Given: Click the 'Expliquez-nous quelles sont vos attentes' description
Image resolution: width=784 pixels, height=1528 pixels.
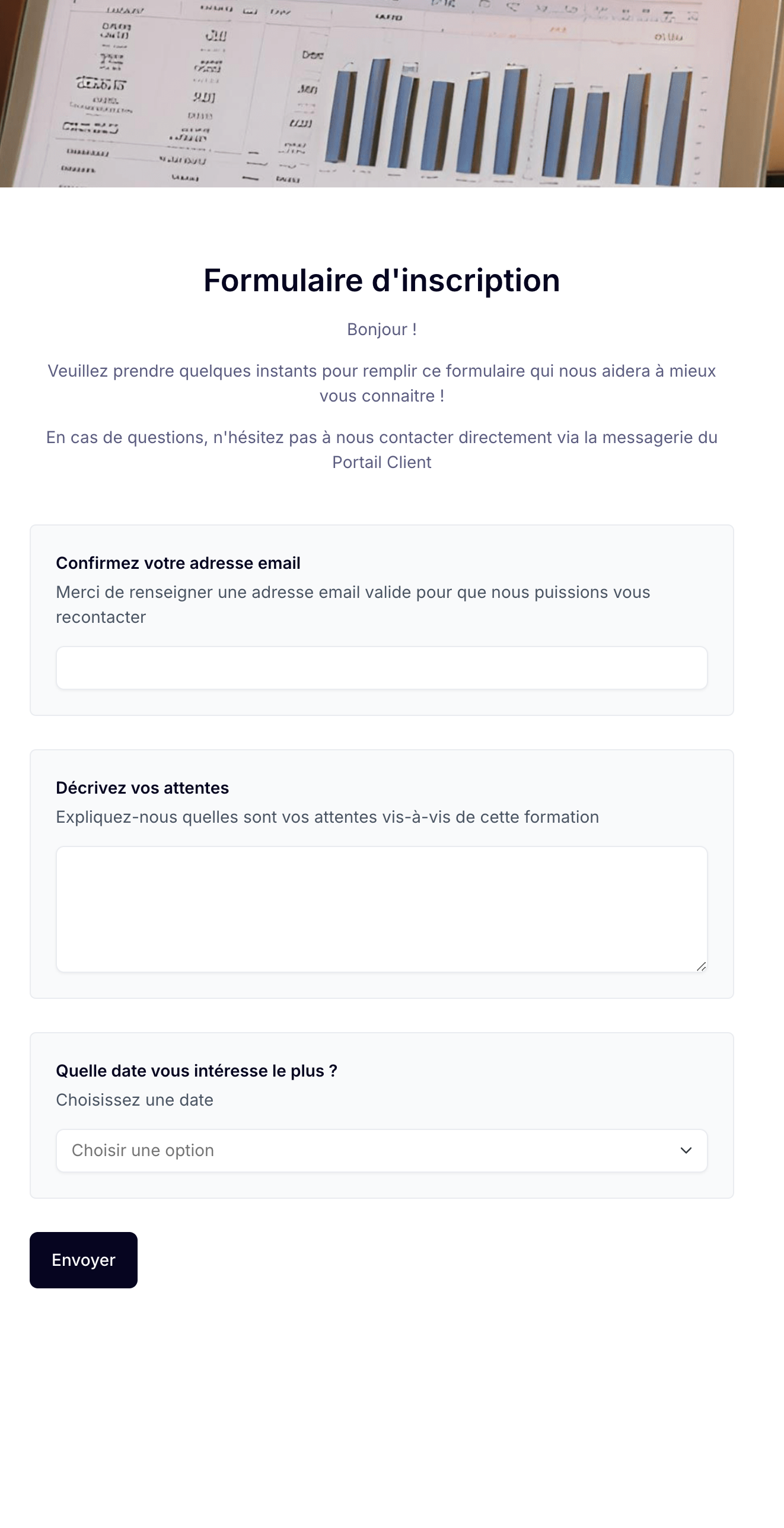Looking at the screenshot, I should (x=327, y=817).
